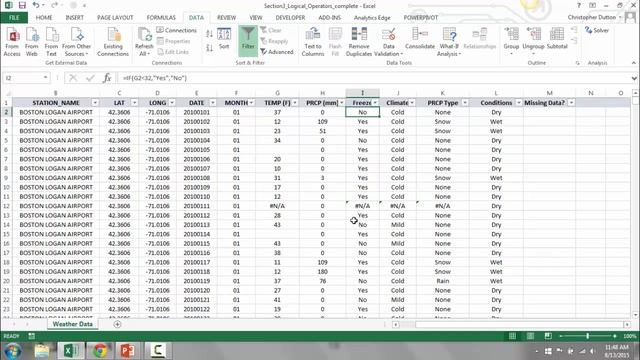Open Advanced filter options
The height and width of the screenshot is (360, 640).
pos(277,52)
